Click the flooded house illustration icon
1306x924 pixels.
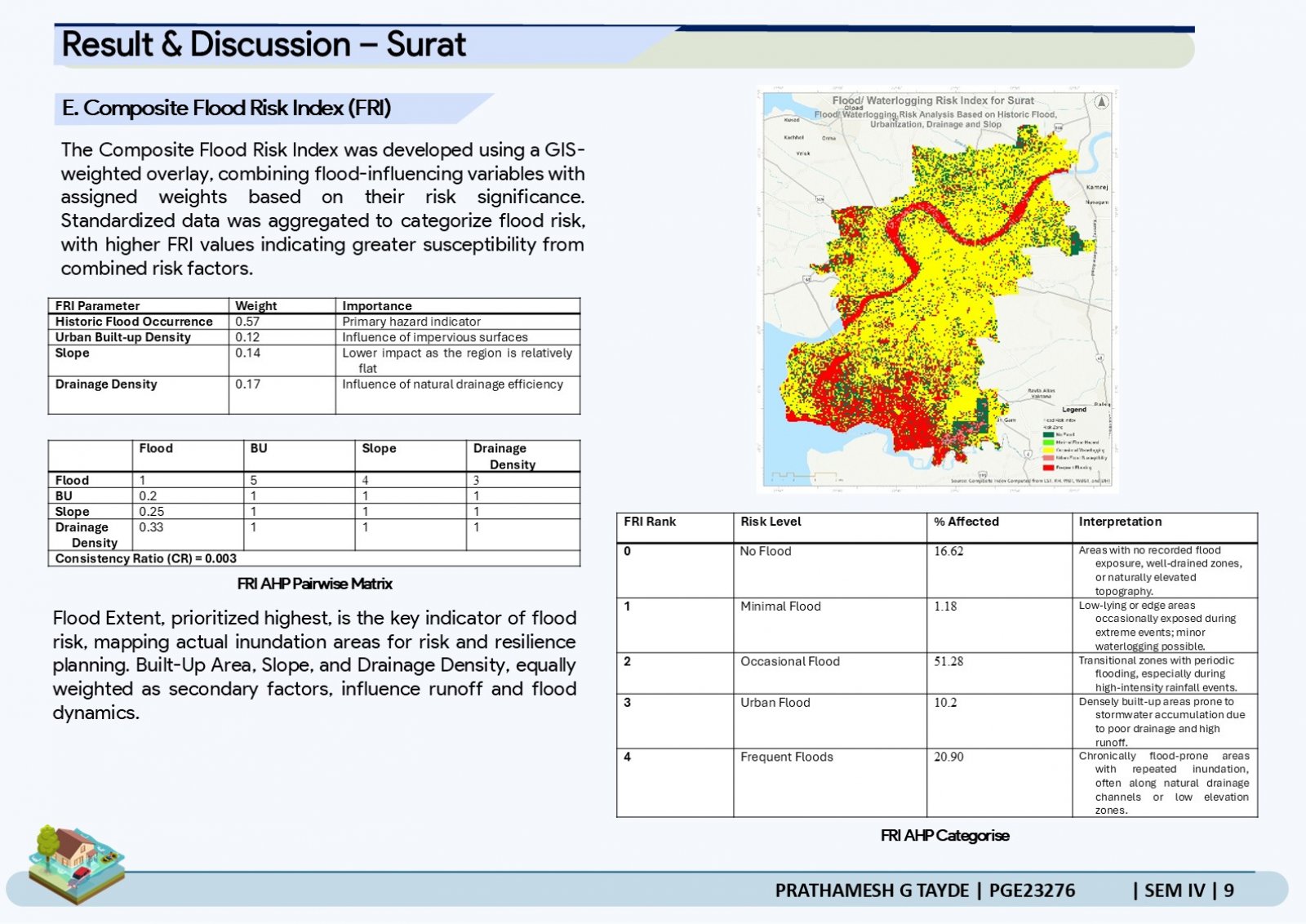pyautogui.click(x=75, y=864)
